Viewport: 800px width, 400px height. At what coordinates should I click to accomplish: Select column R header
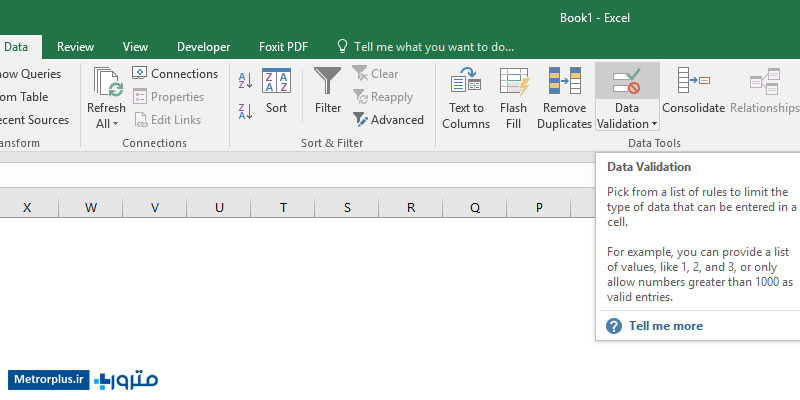tap(411, 207)
